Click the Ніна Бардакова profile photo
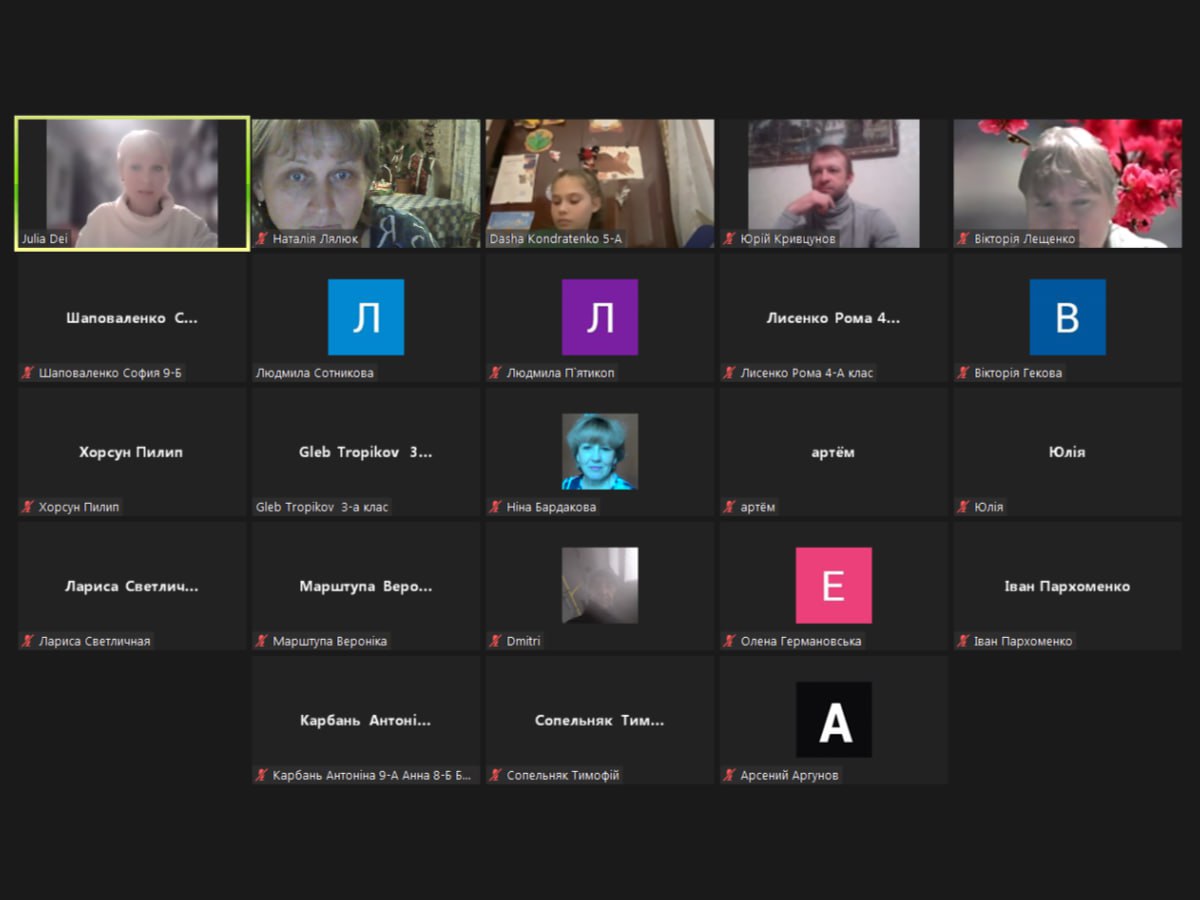The height and width of the screenshot is (900, 1200). (600, 451)
